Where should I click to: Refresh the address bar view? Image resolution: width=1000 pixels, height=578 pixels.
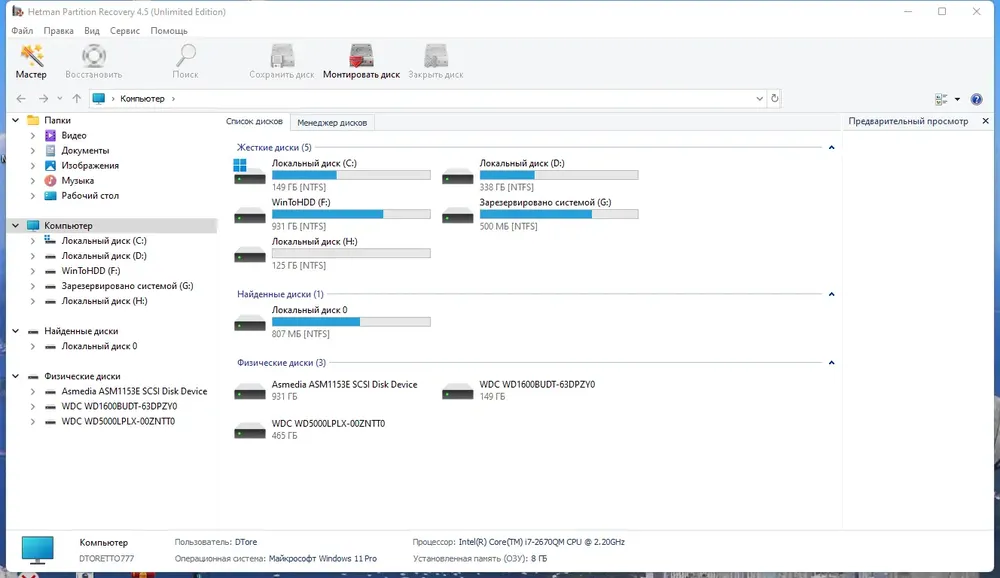pyautogui.click(x=774, y=98)
